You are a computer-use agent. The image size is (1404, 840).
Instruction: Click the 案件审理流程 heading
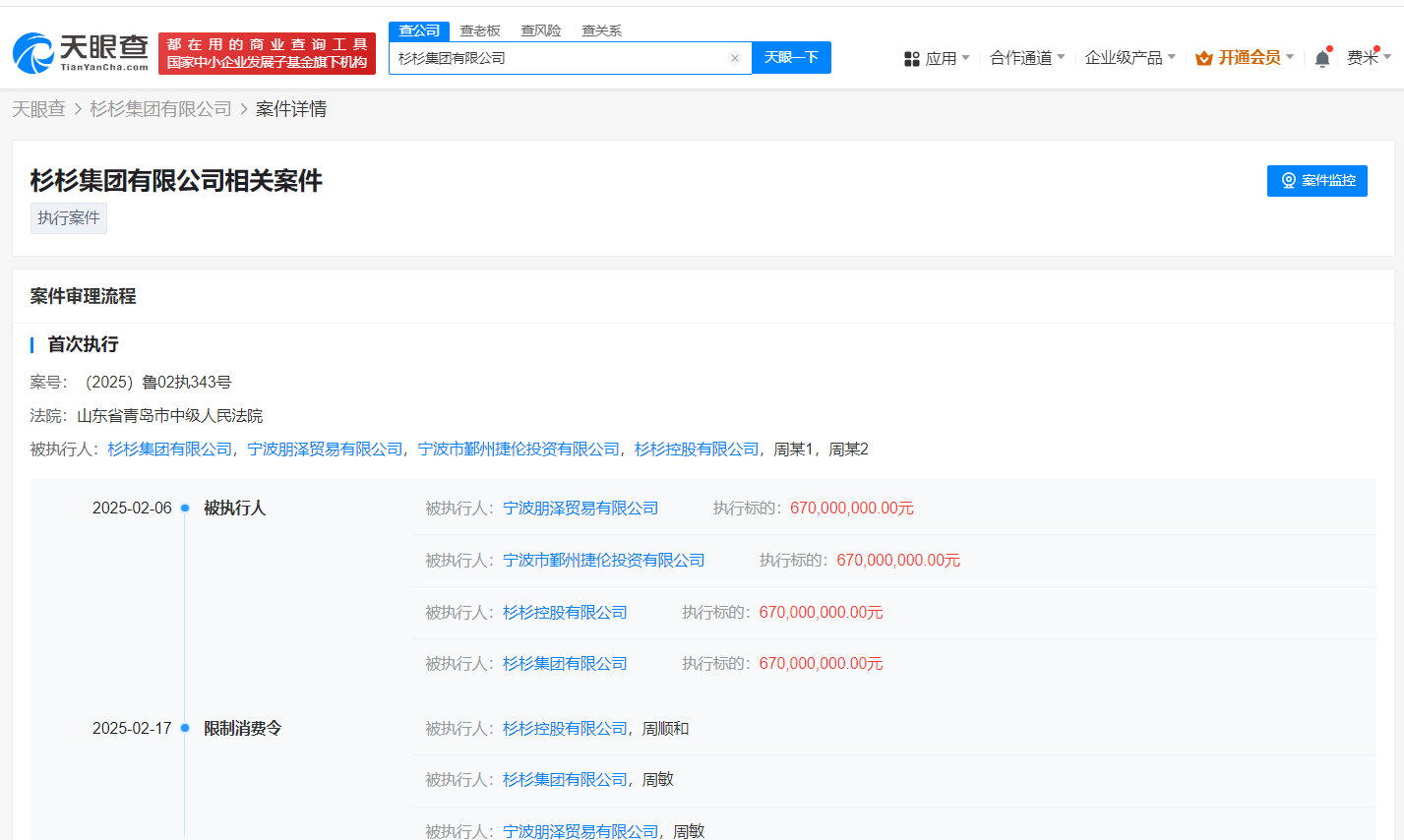tap(84, 296)
